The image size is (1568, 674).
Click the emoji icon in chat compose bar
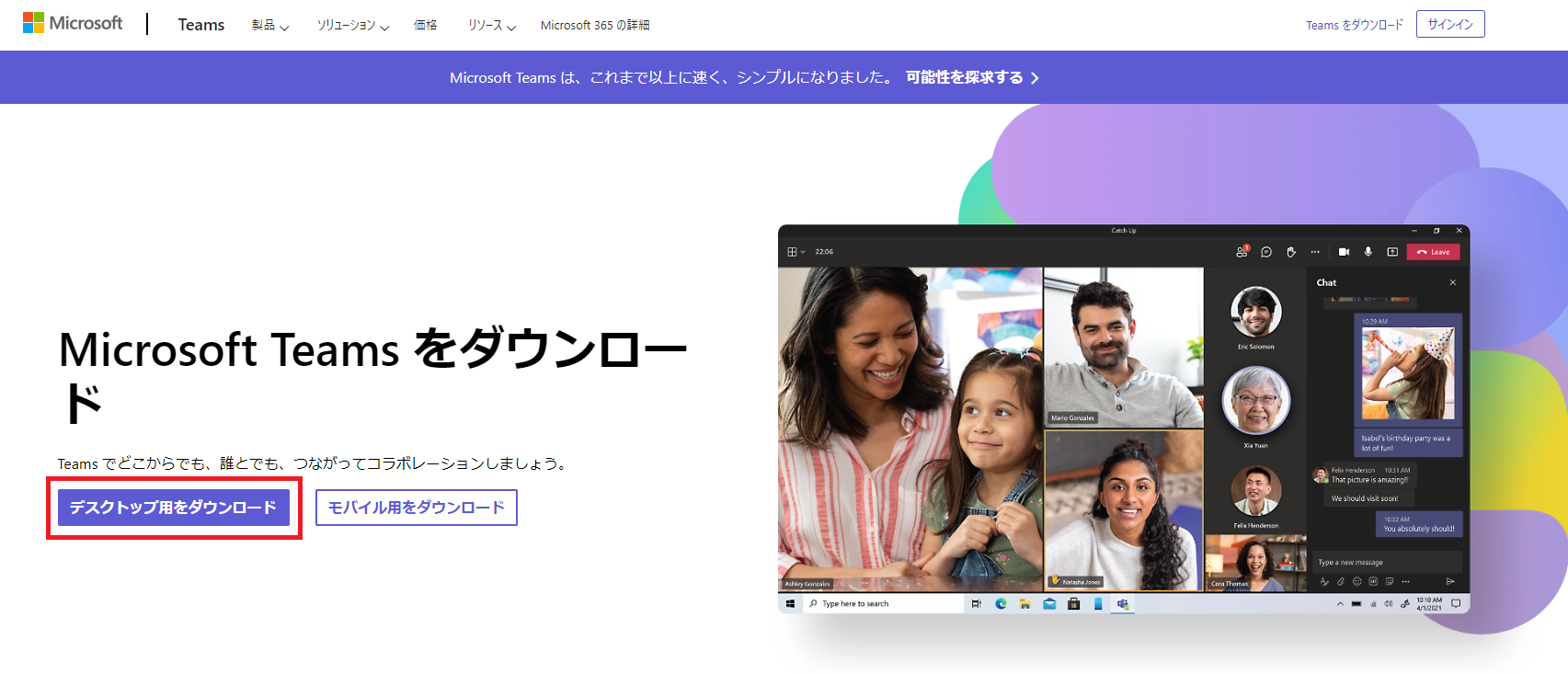click(1357, 581)
